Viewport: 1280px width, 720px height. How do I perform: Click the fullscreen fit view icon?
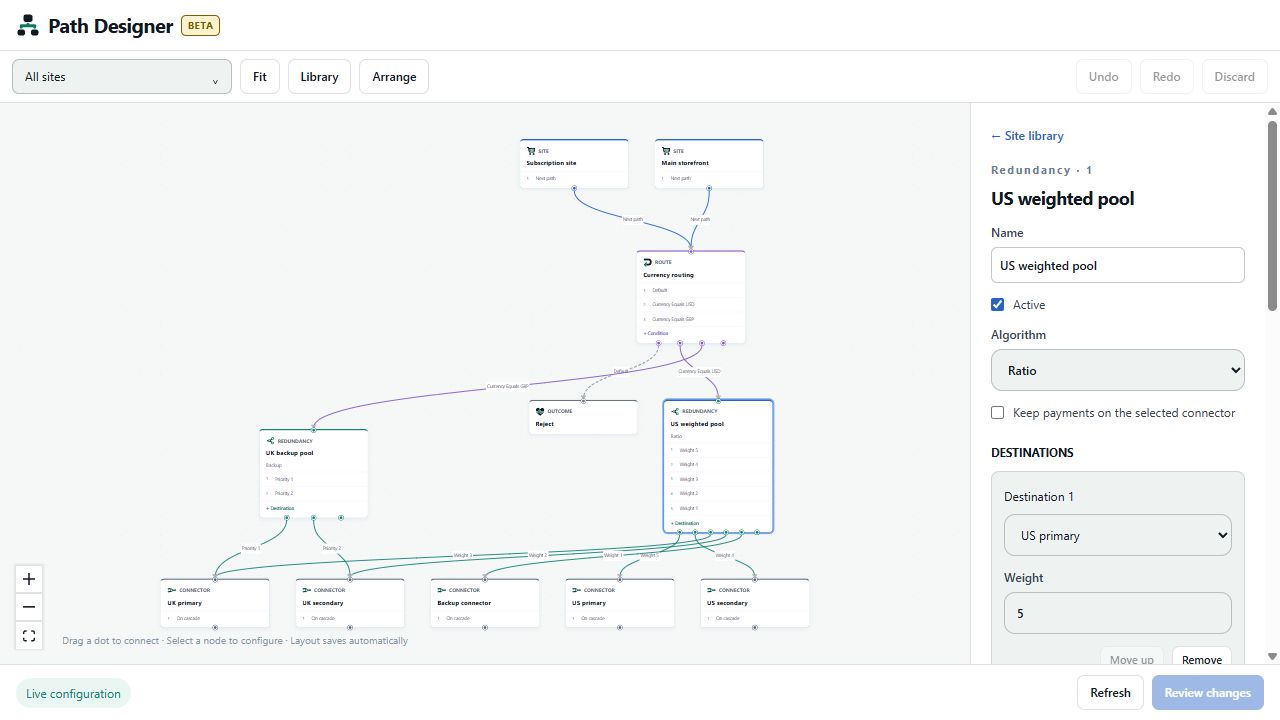(29, 635)
